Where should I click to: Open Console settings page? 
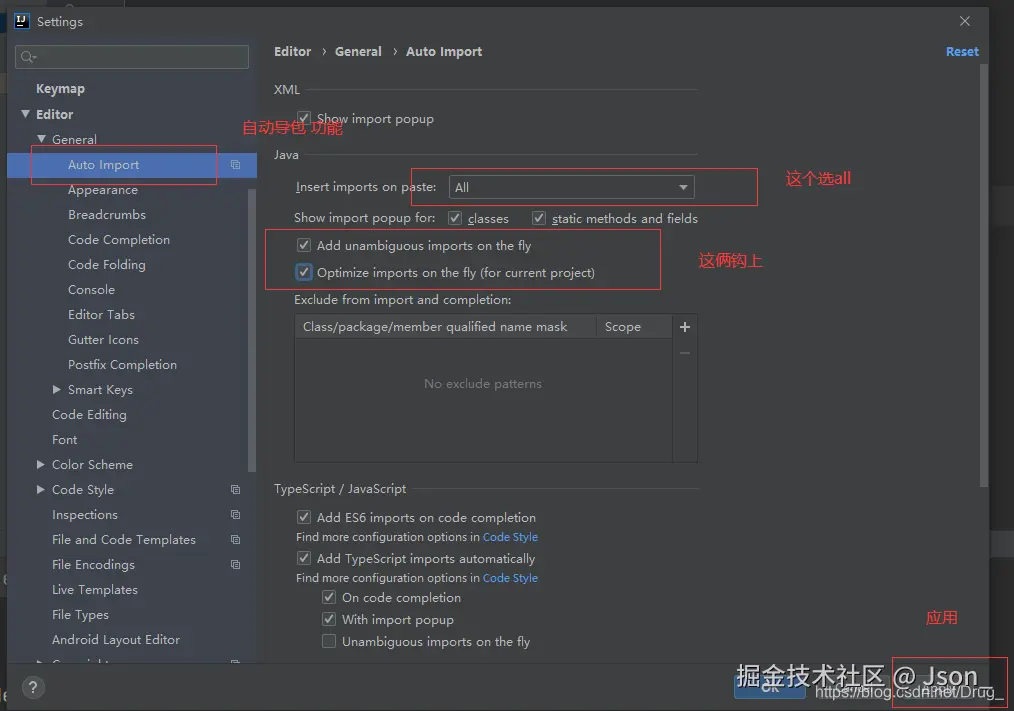(91, 290)
